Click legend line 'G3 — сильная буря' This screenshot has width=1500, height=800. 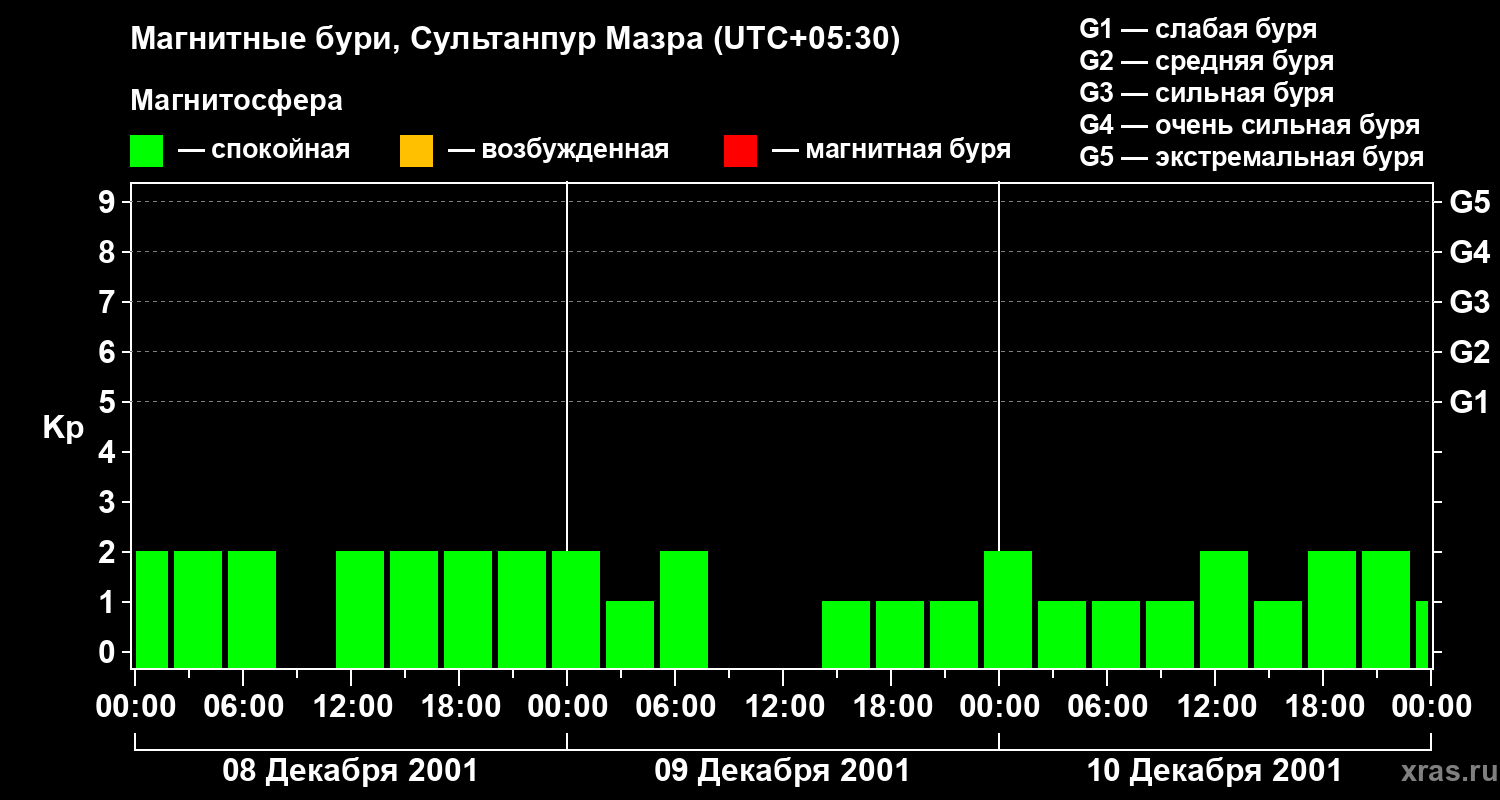[1207, 93]
